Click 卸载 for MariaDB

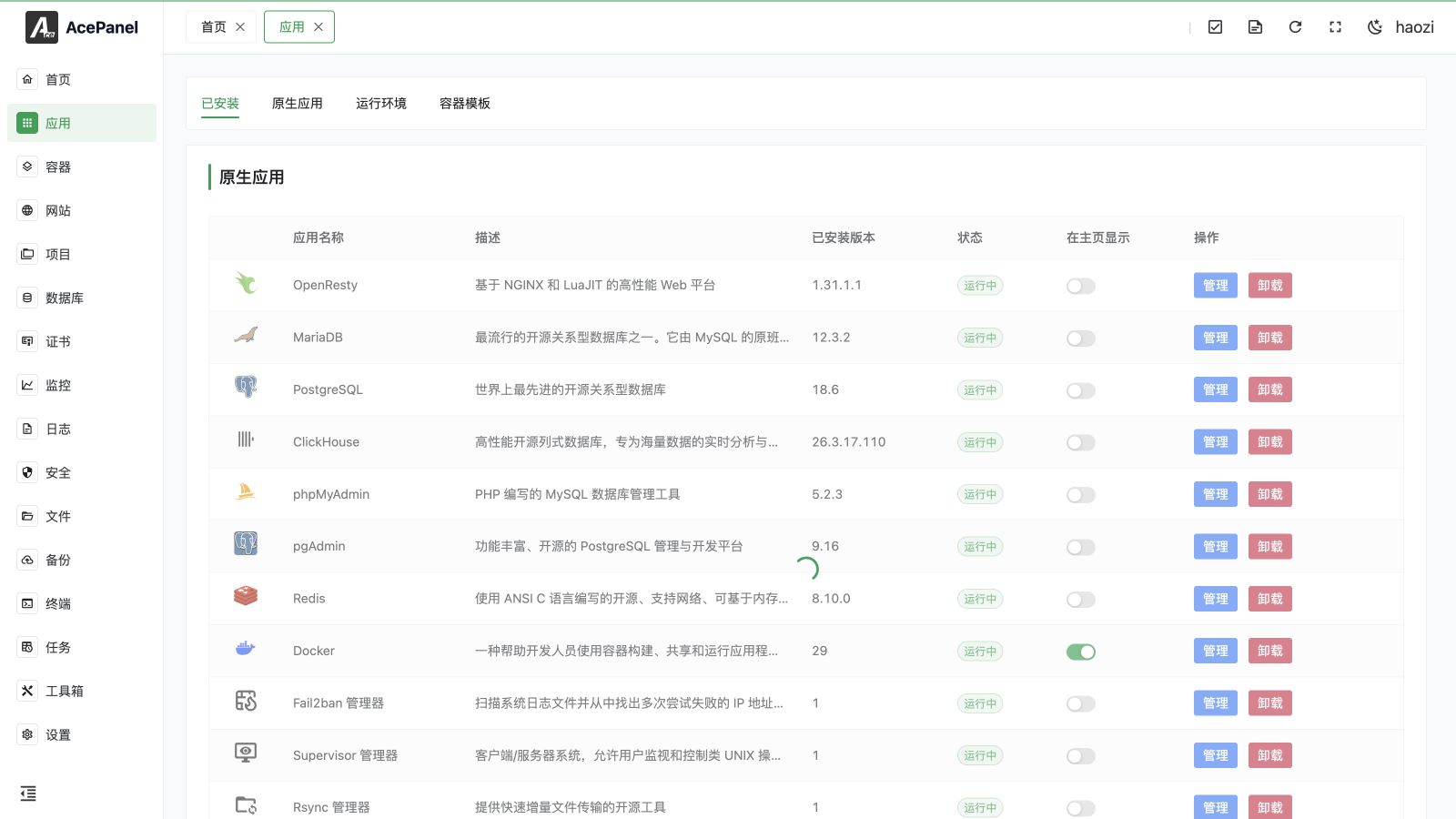click(1270, 338)
